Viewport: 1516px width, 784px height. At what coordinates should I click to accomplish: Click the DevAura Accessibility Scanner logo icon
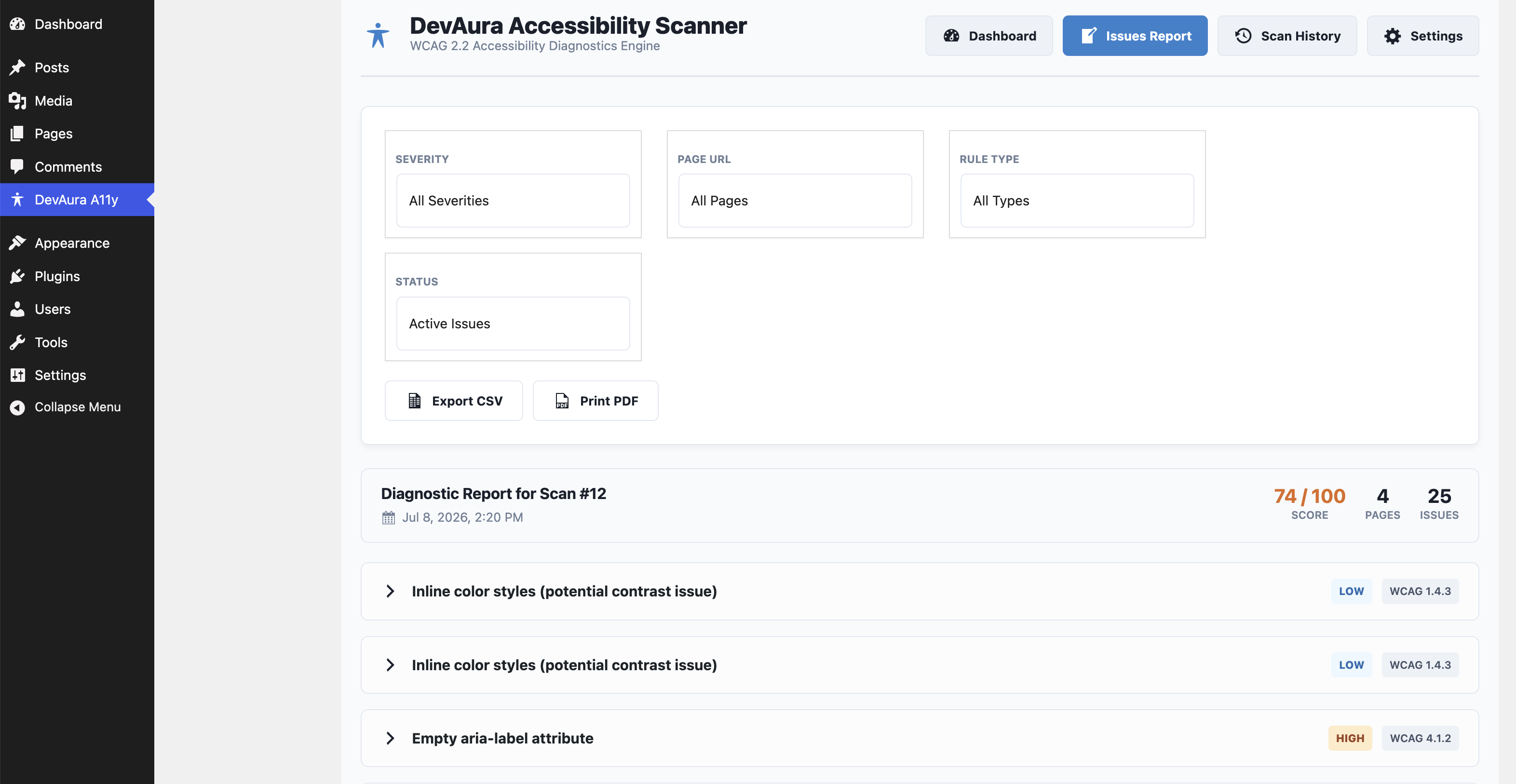tap(378, 35)
